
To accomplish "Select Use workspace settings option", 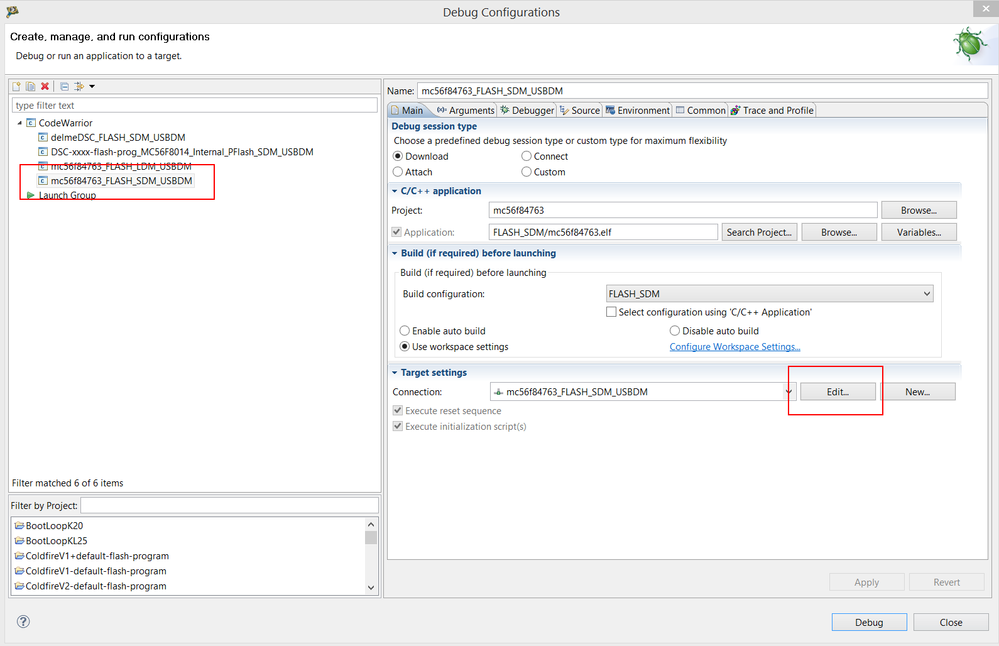I will (x=405, y=347).
